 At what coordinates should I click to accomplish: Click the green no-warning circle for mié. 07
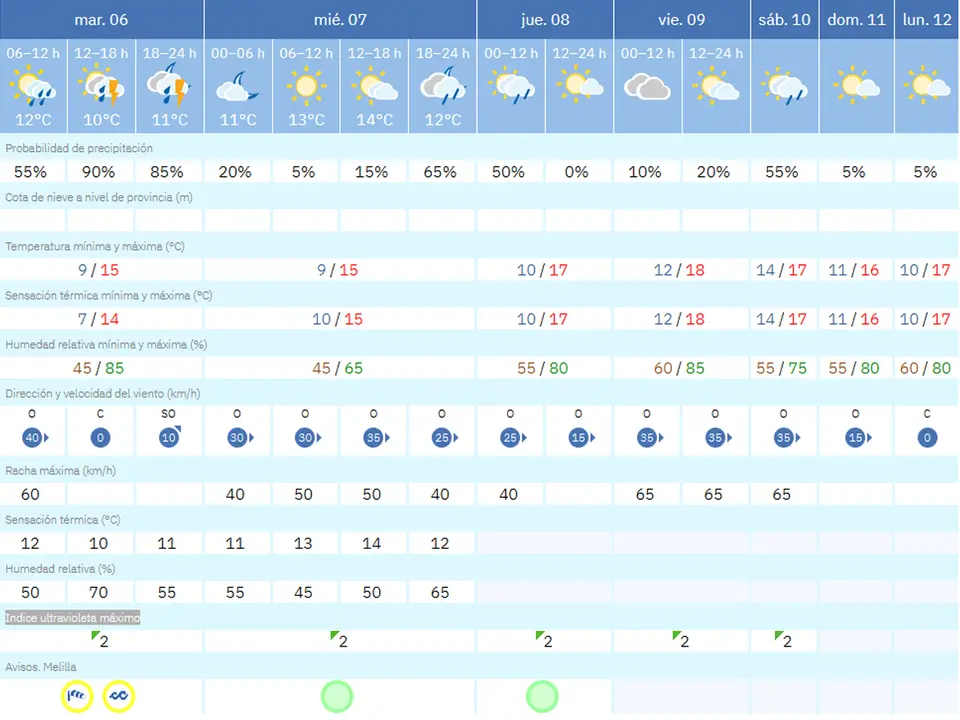pyautogui.click(x=337, y=696)
